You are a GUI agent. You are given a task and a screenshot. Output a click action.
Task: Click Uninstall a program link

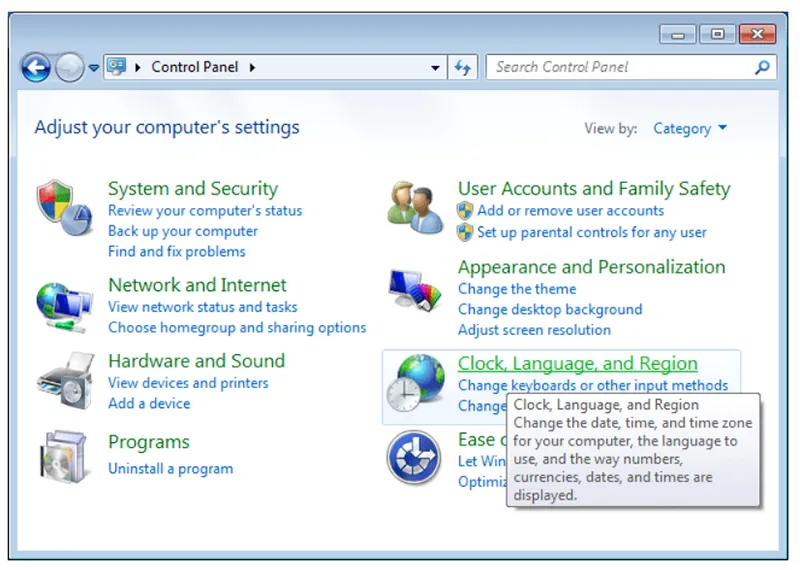coord(170,468)
